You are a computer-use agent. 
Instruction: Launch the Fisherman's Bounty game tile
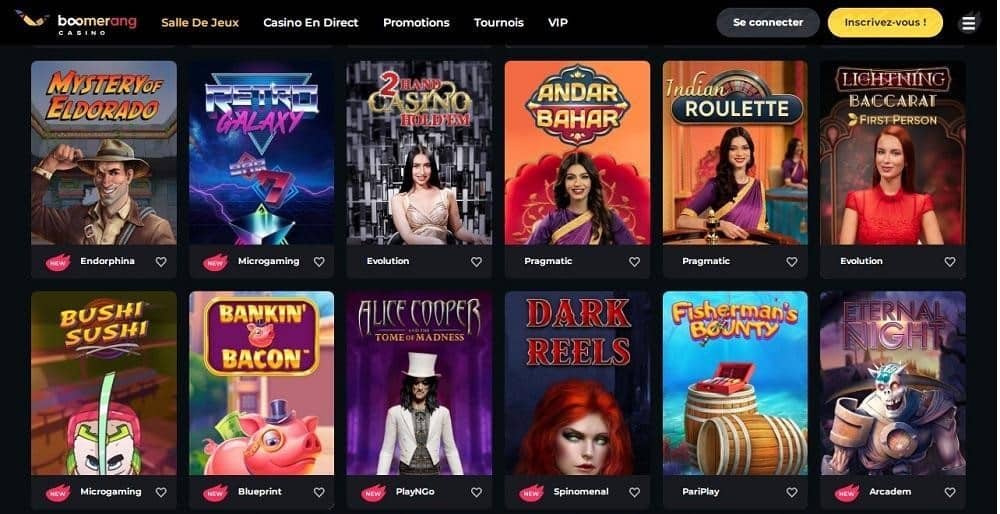[735, 383]
